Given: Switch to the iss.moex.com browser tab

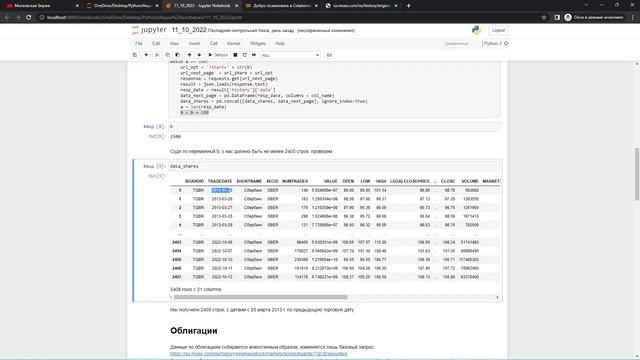Looking at the screenshot, I should pos(361,6).
